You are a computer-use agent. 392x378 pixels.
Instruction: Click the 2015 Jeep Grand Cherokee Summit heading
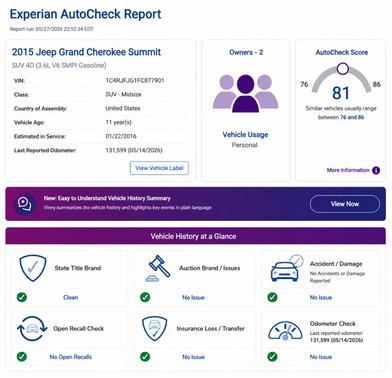(86, 52)
